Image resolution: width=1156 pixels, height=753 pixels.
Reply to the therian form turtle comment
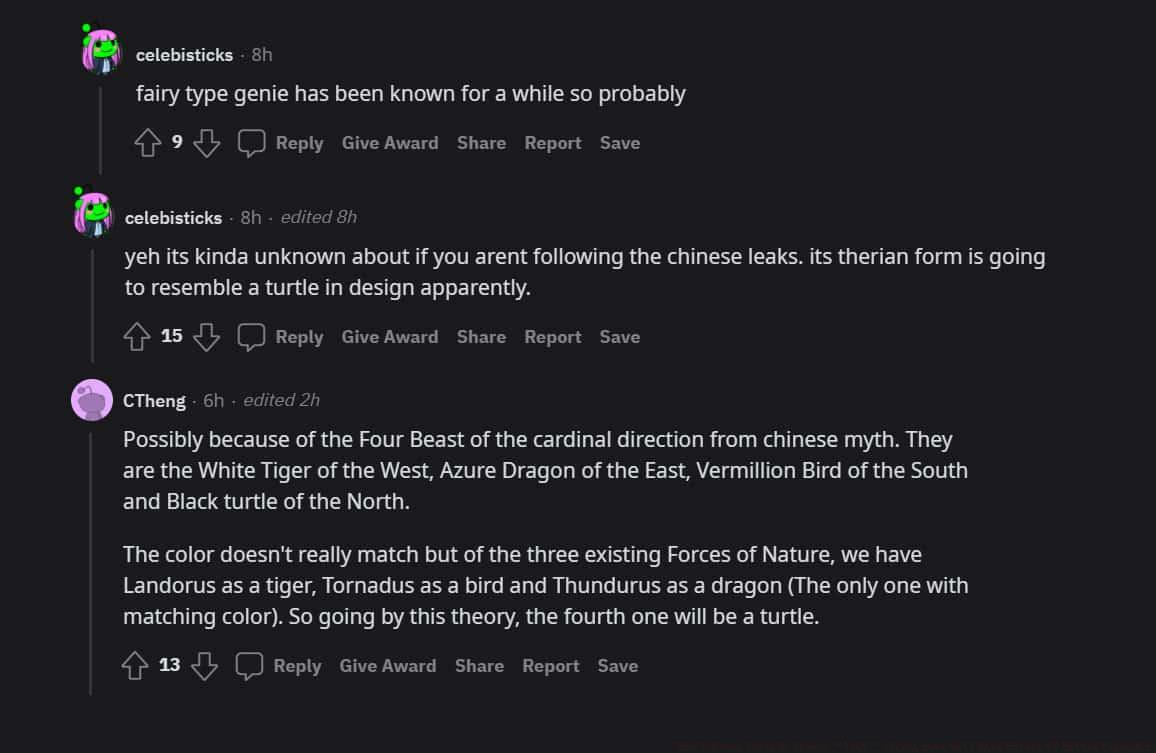tap(299, 337)
